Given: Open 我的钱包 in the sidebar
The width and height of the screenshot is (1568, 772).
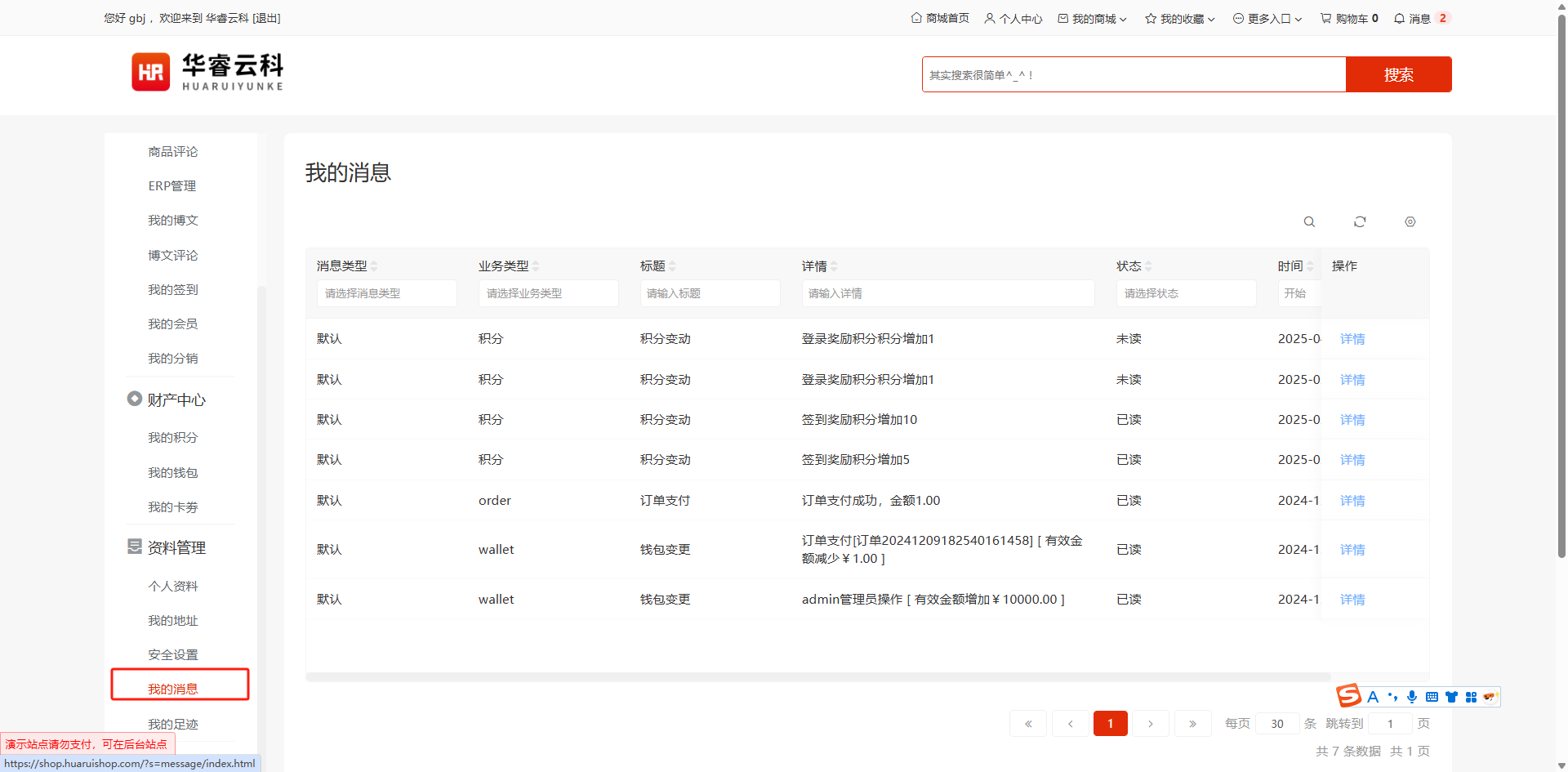Looking at the screenshot, I should (x=173, y=473).
